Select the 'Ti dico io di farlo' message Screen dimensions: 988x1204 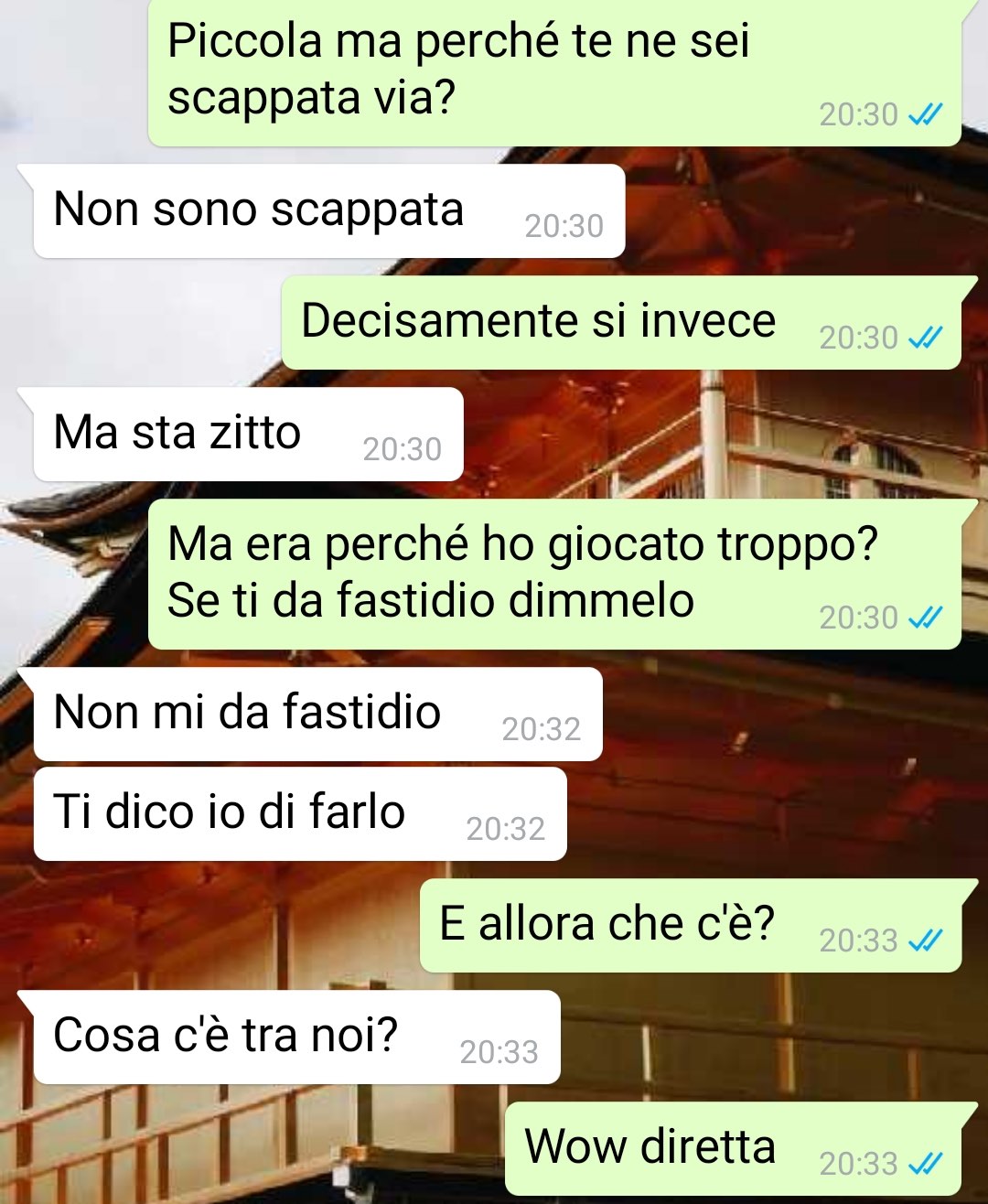(x=300, y=814)
